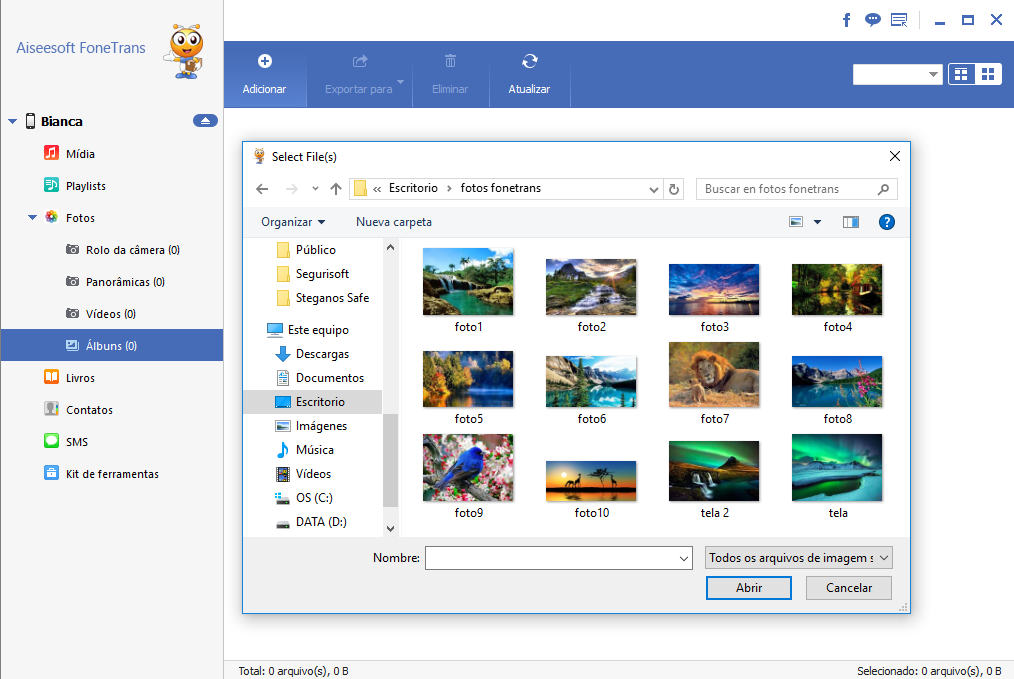
Task: Click the Adicionar plus icon
Action: coord(264,62)
